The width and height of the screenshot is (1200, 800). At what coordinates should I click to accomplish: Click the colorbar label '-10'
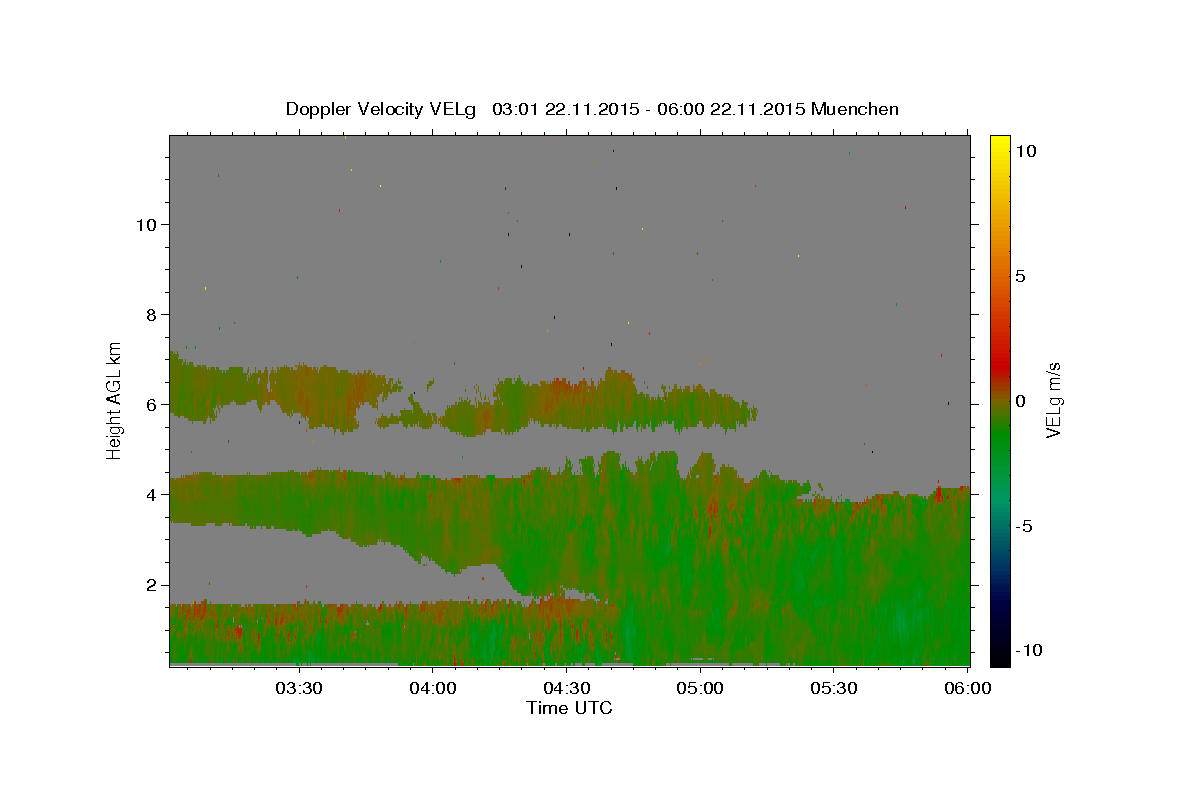(x=1029, y=650)
